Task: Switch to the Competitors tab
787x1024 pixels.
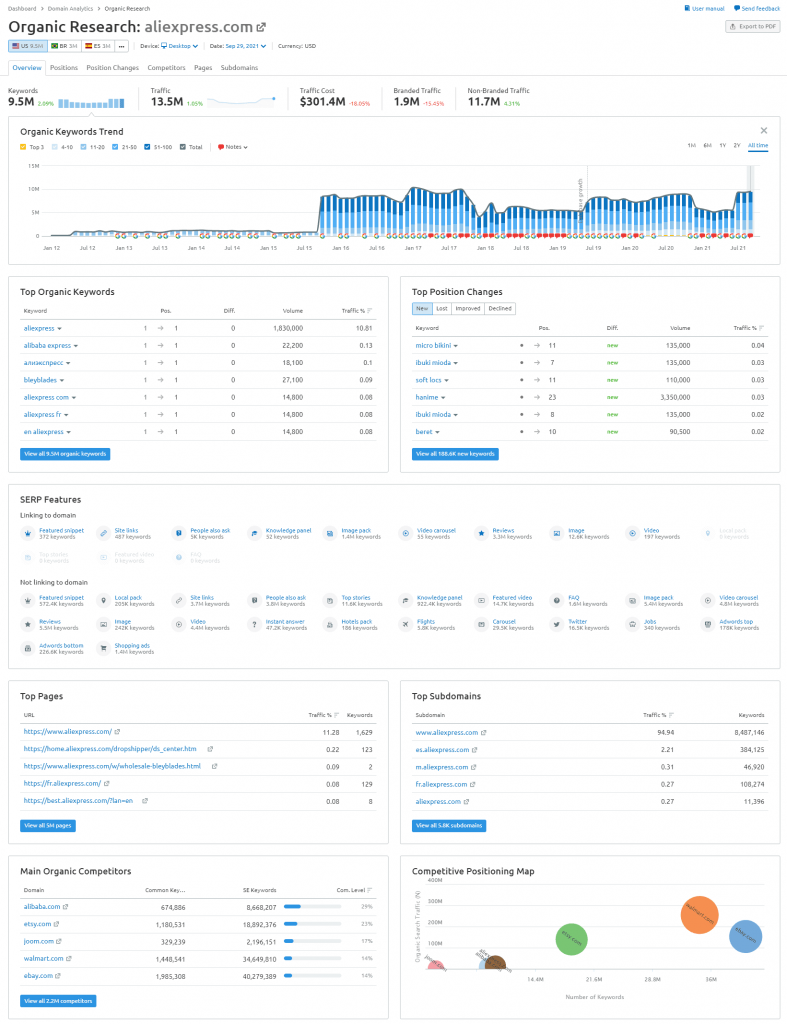Action: coord(167,67)
